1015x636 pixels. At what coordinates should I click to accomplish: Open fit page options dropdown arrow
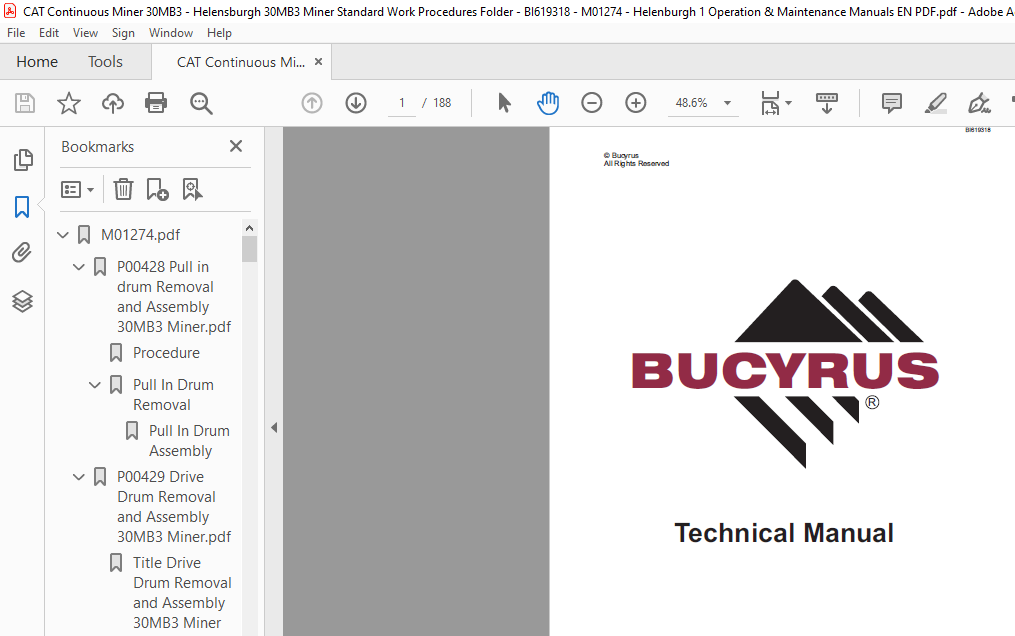coord(788,103)
